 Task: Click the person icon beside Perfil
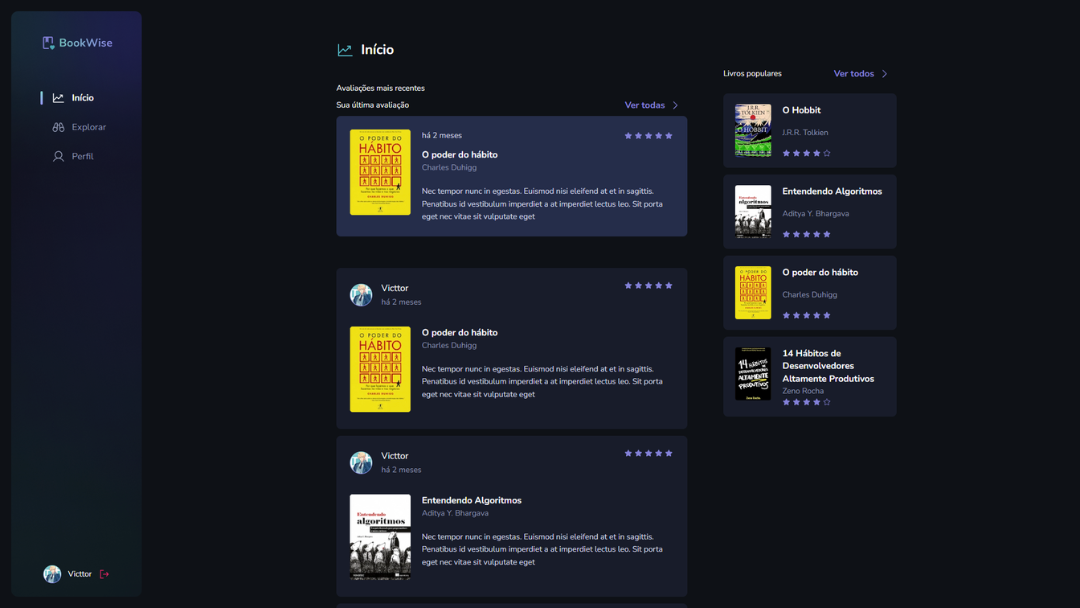tap(59, 156)
